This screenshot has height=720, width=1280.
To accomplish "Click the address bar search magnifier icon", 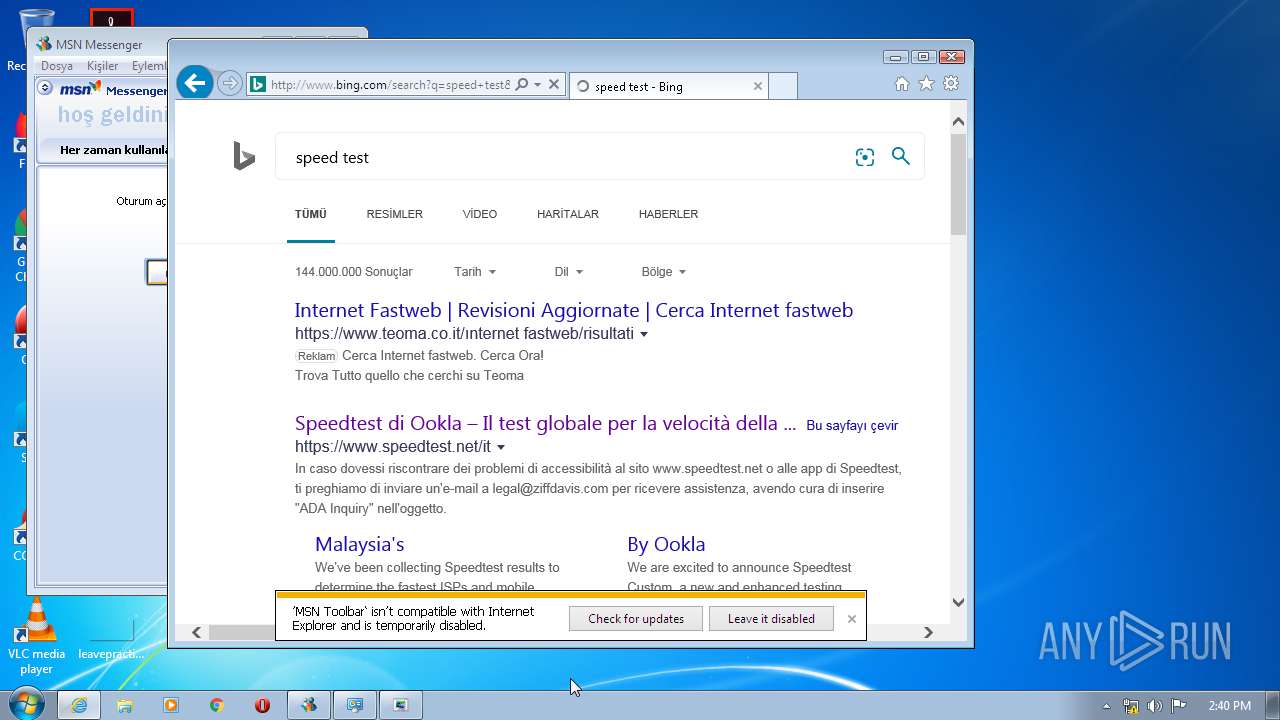I will [x=521, y=85].
